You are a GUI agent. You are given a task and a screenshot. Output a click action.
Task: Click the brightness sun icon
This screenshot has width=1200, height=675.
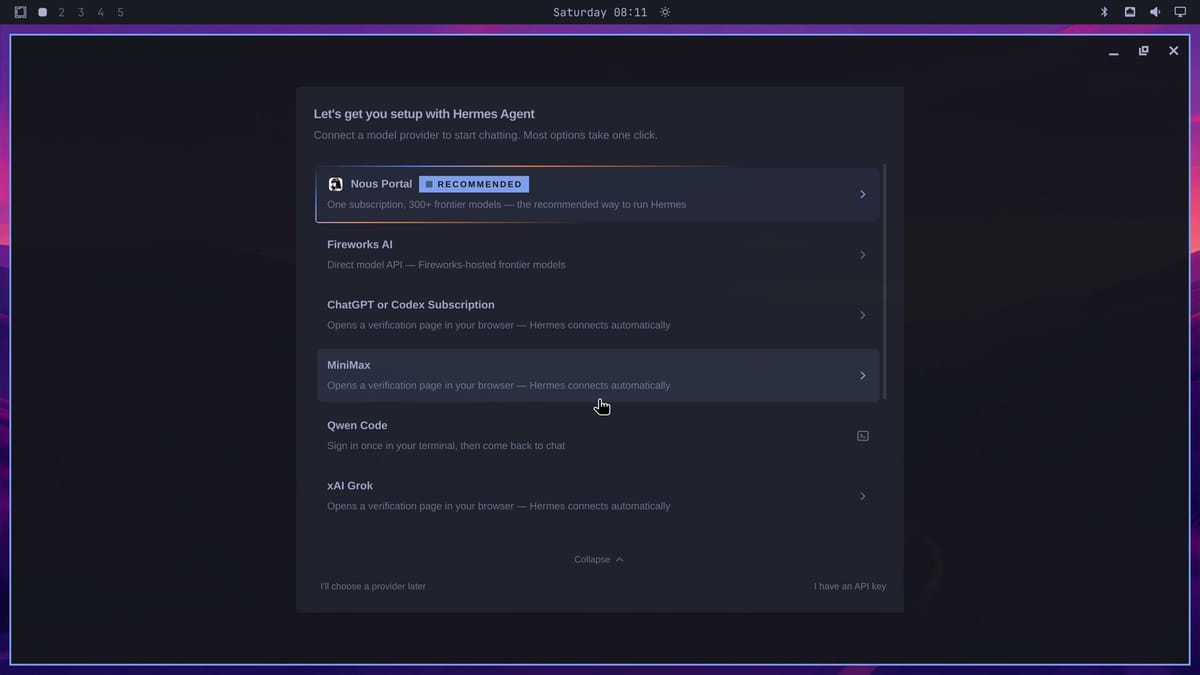pyautogui.click(x=665, y=12)
